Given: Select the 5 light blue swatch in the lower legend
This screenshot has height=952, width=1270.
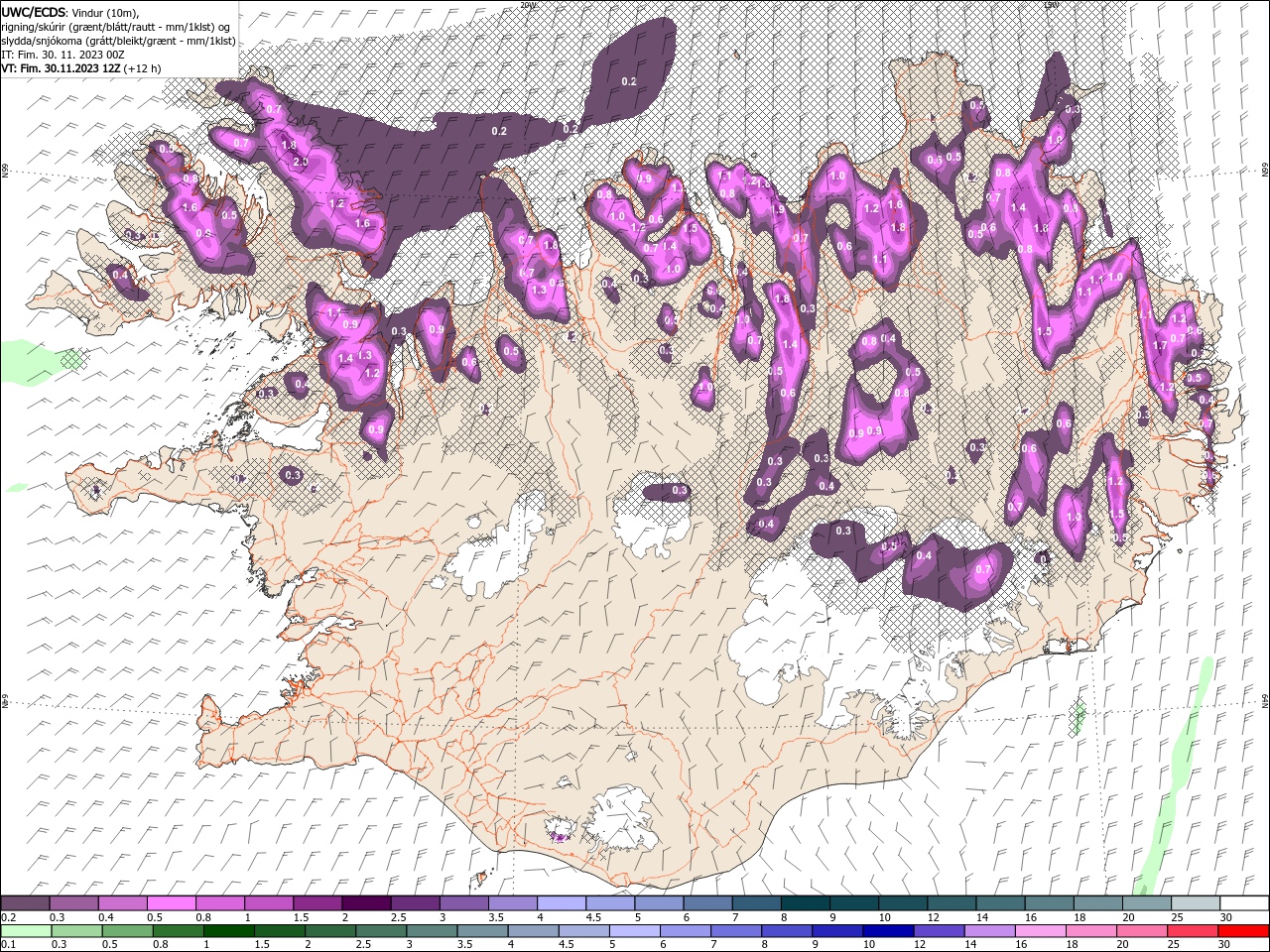Looking at the screenshot, I should (x=635, y=931).
